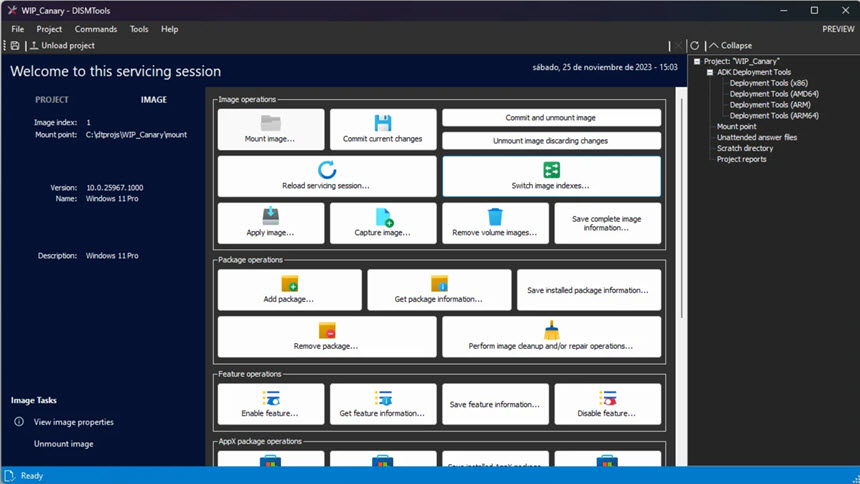
Task: Collapse the Project "WIP_Canary" tree node
Action: (x=697, y=61)
